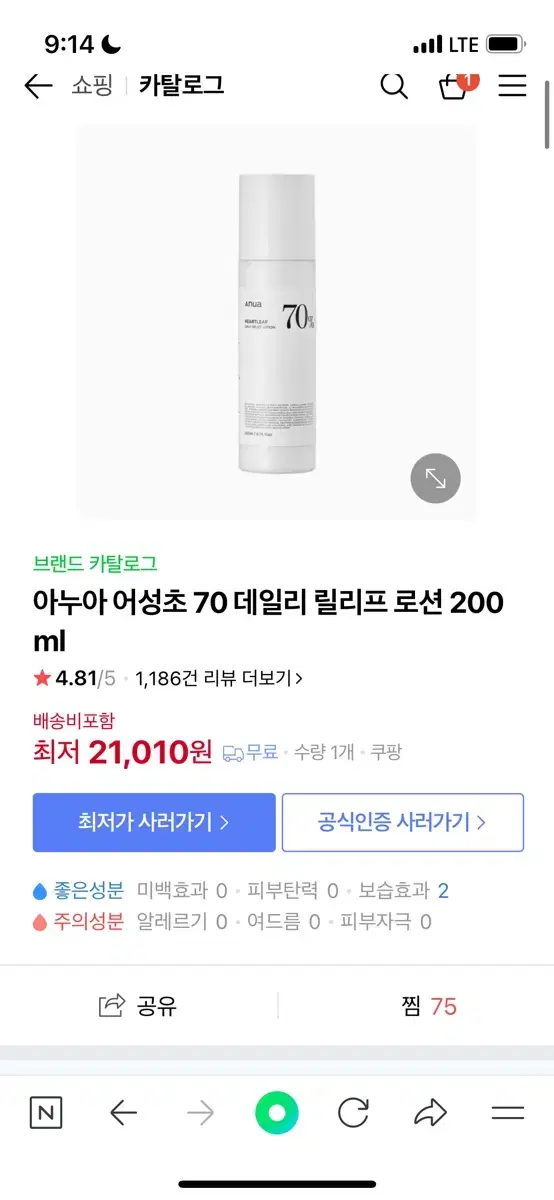
Task: Open 쇼핑 breadcrumb tab
Action: tap(90, 86)
